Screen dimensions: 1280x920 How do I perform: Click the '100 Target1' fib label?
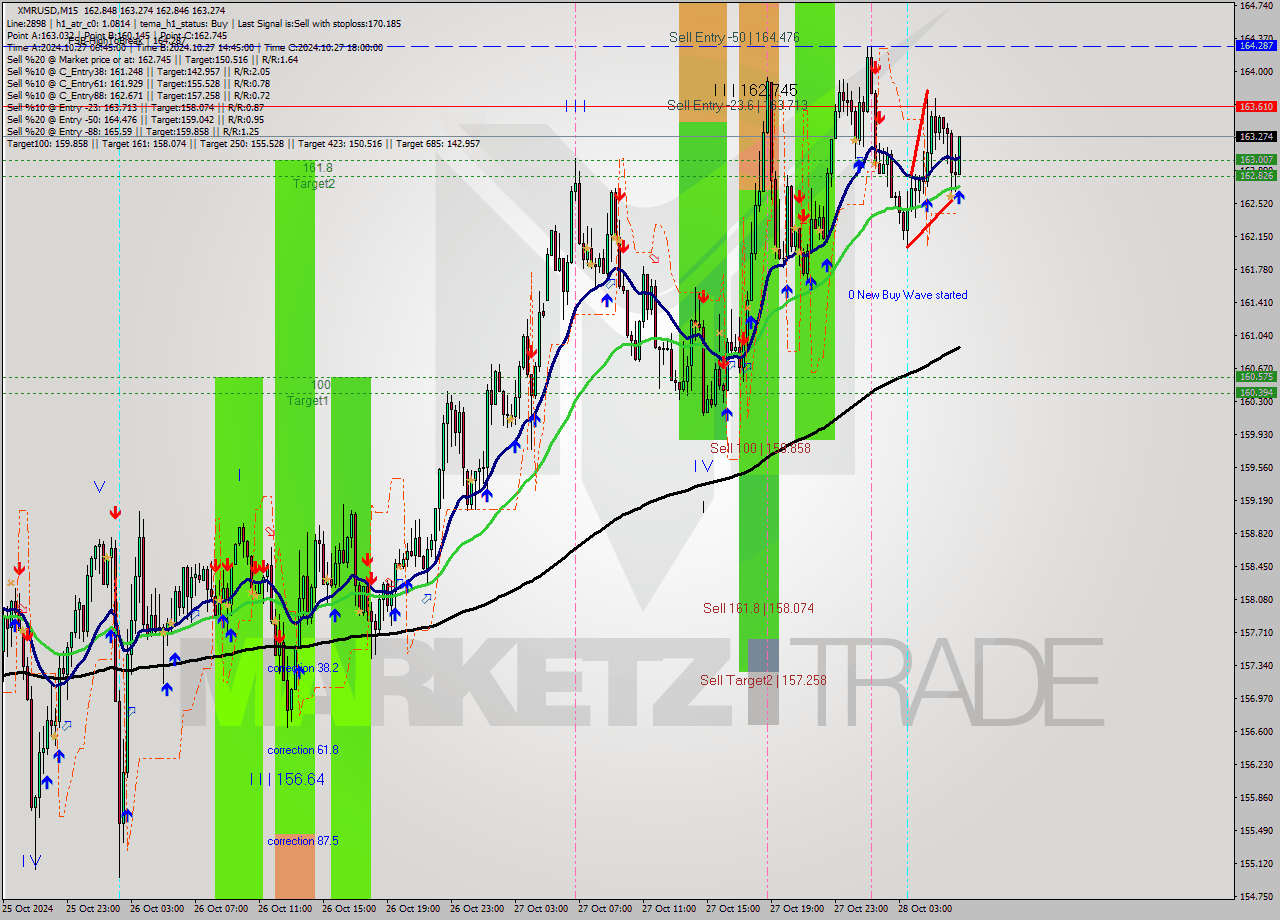(309, 393)
